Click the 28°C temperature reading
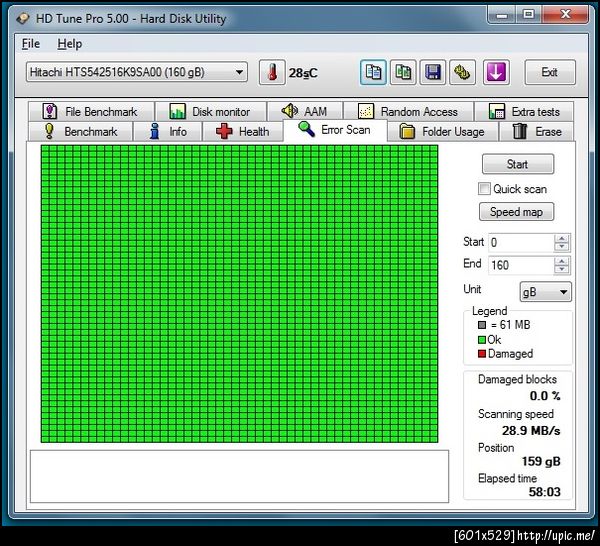 (x=303, y=73)
